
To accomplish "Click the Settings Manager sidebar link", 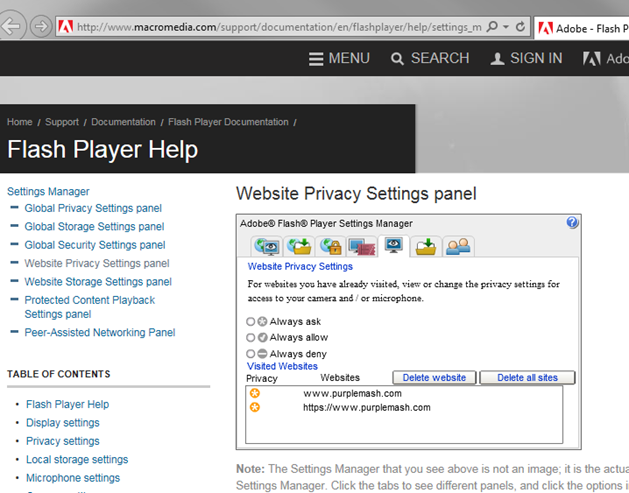I will pos(48,191).
